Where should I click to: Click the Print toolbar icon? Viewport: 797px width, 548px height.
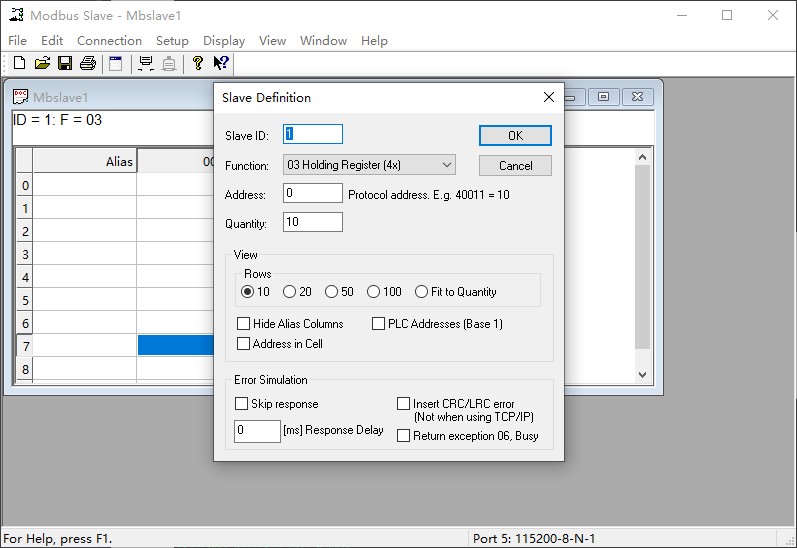(x=88, y=63)
